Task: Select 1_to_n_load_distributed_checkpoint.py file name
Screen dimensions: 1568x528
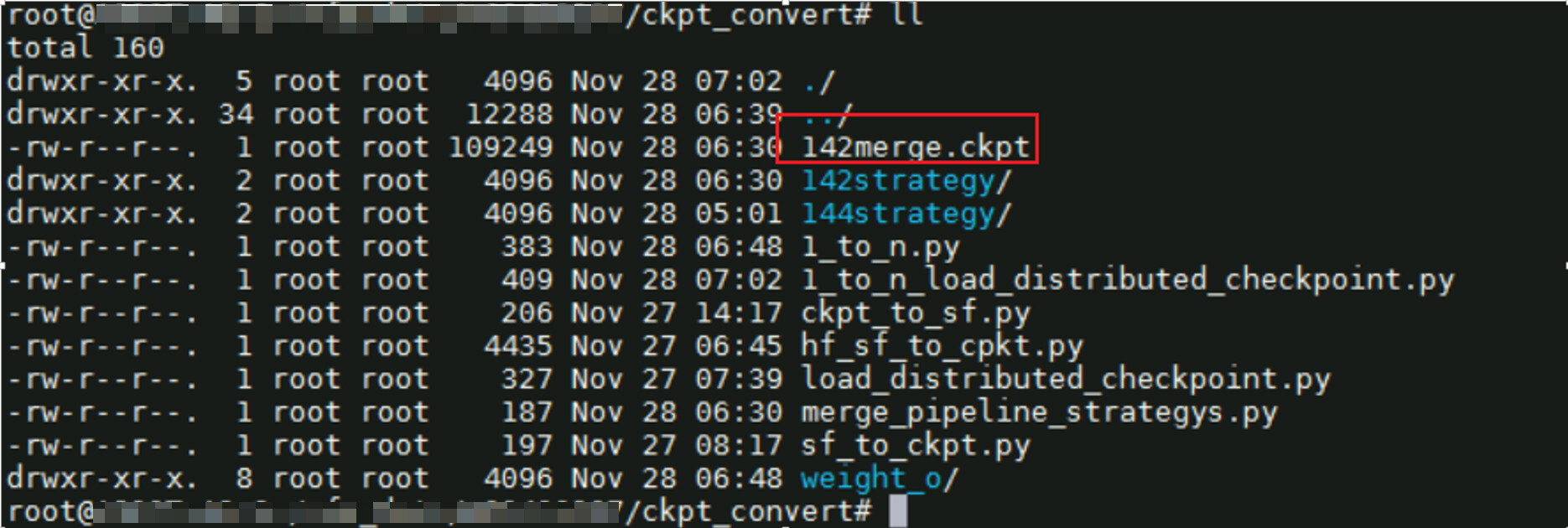Action: (1128, 280)
